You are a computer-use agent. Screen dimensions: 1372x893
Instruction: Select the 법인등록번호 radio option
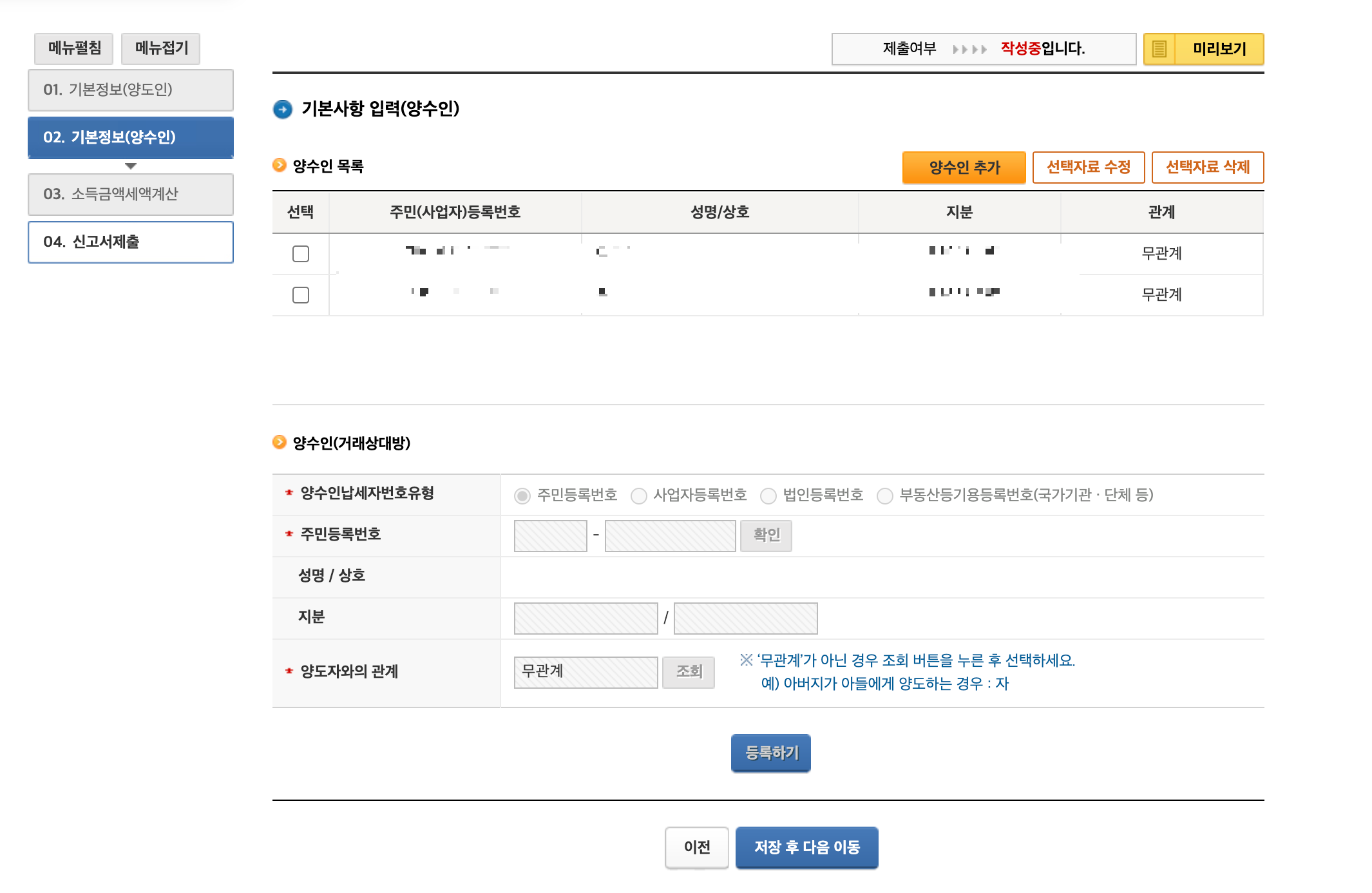pos(768,495)
